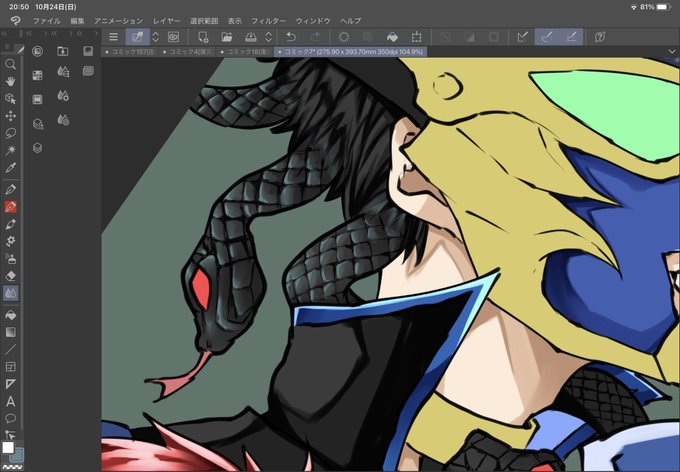Open レイヤー menu
Screen dimensions: 680x472
pyautogui.click(x=167, y=21)
